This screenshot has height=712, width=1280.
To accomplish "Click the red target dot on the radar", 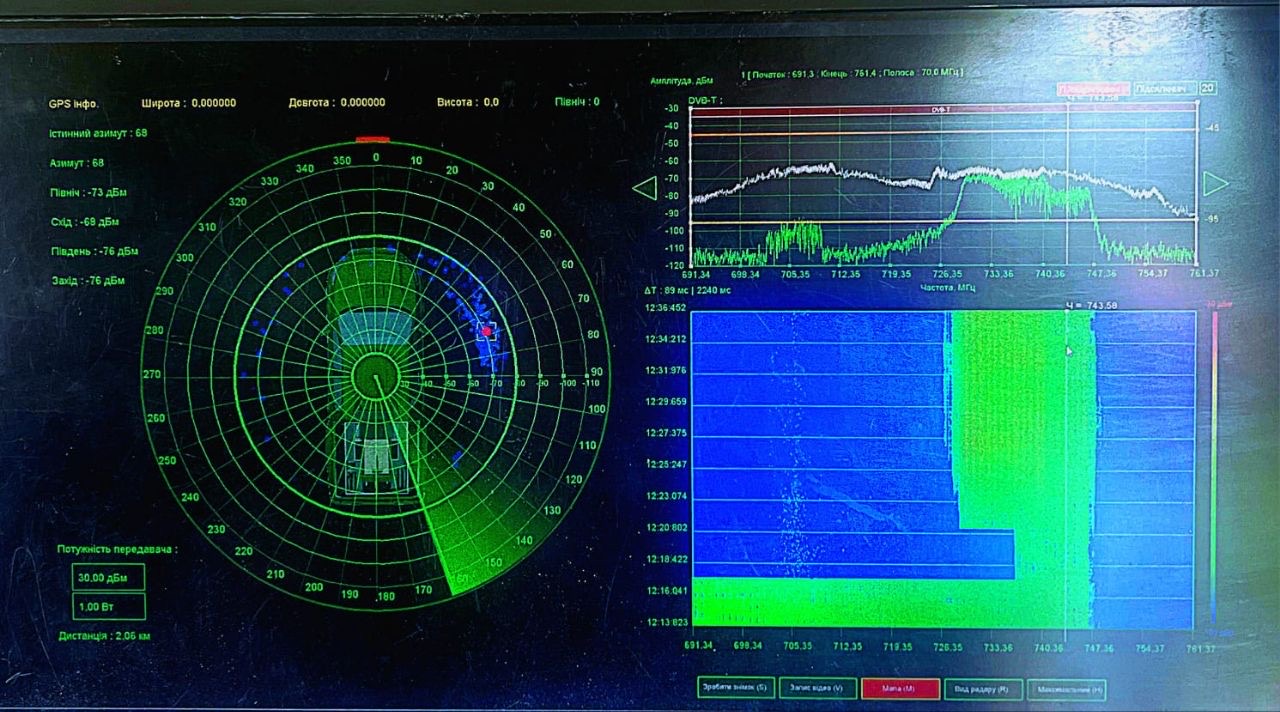I will (487, 331).
